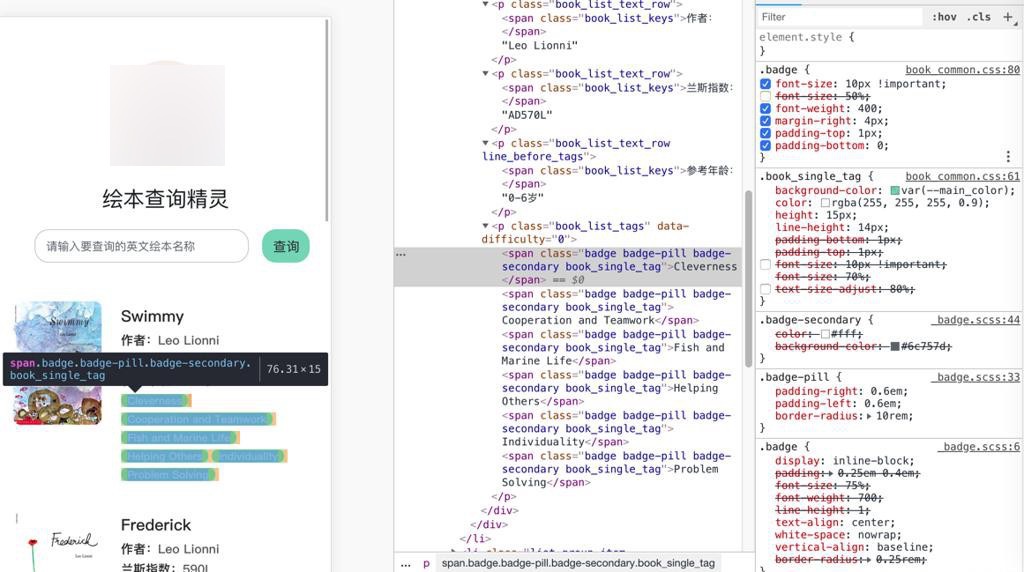Open _badge.scss:6 source link
This screenshot has height=572, width=1024.
tap(978, 447)
